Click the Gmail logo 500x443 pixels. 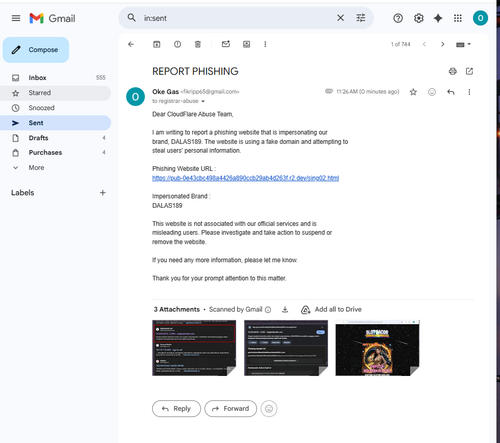coord(52,18)
